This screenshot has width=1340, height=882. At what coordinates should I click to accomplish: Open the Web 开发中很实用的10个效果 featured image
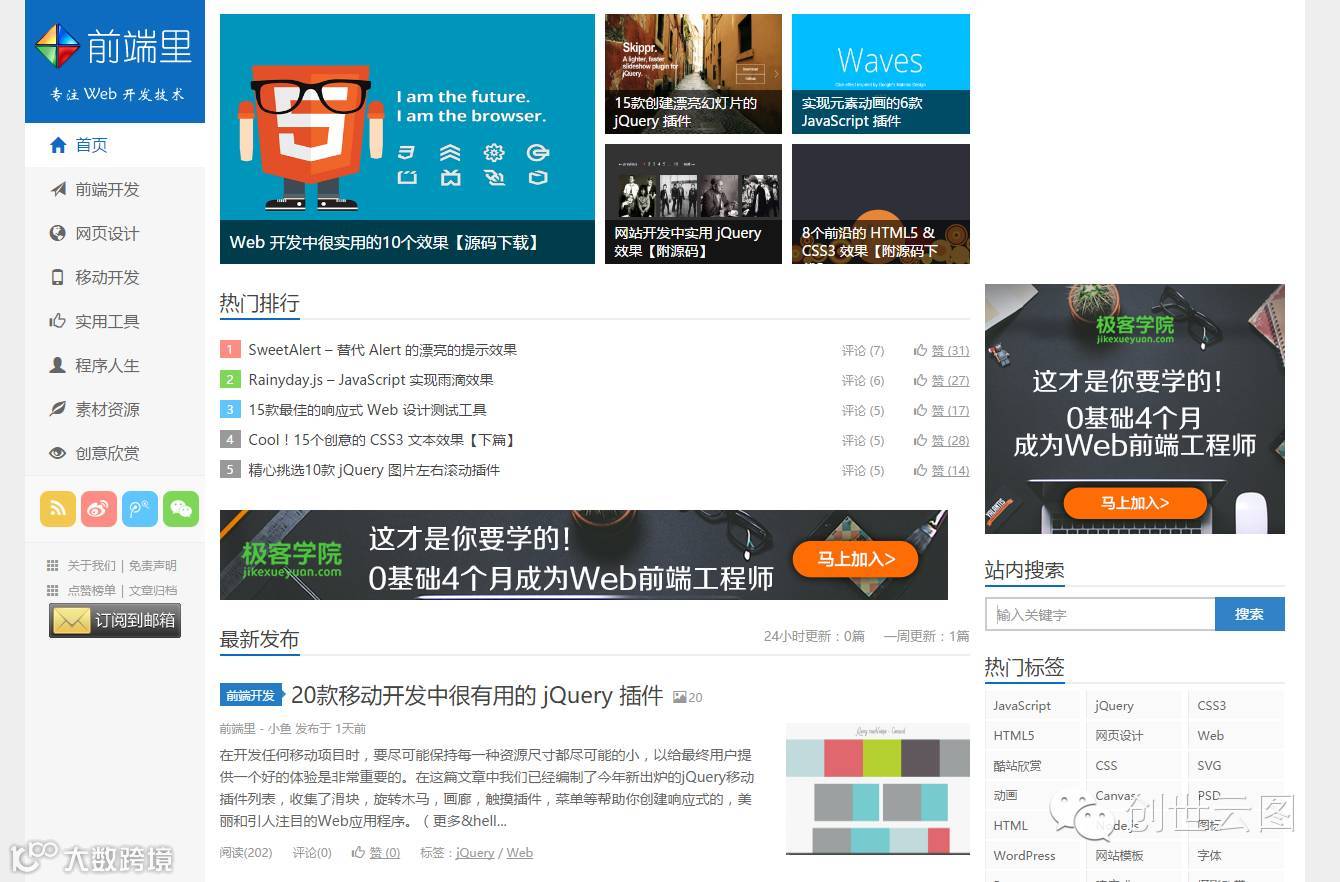point(407,139)
